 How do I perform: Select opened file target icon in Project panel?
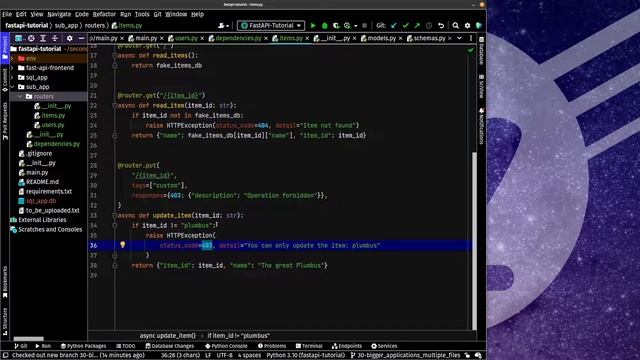(x=31, y=38)
